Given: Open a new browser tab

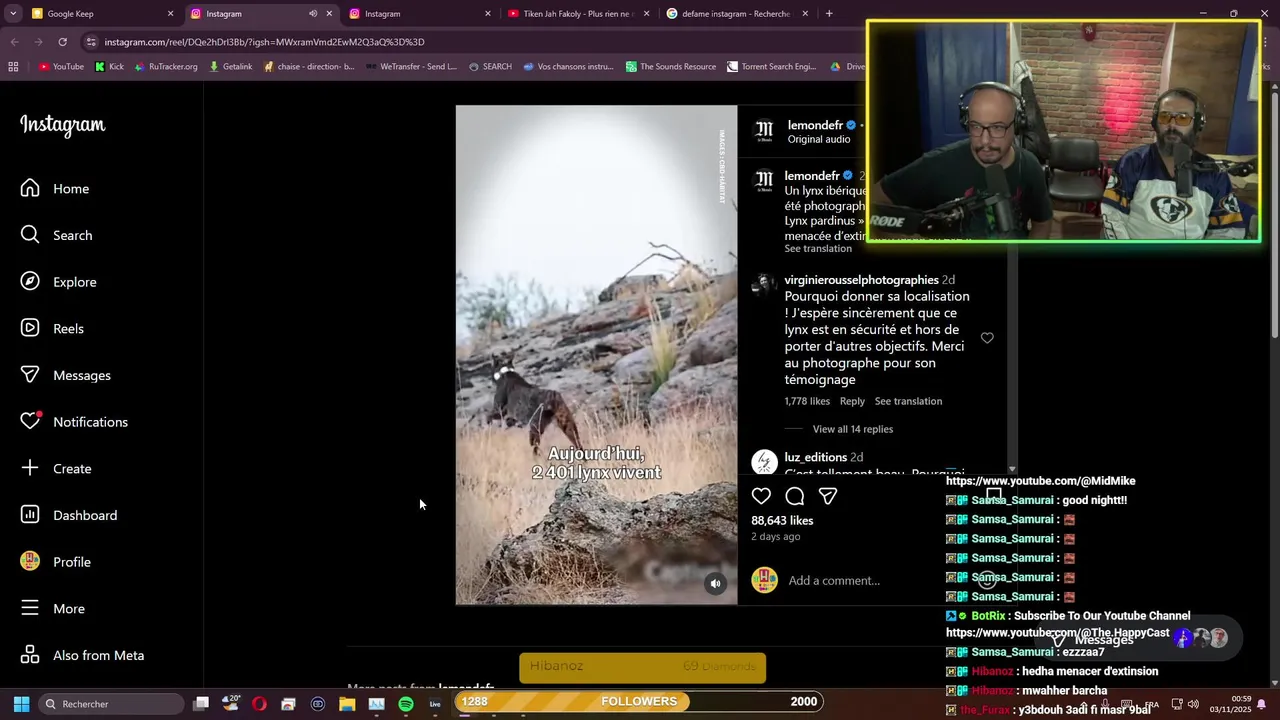Looking at the screenshot, I should 829,14.
